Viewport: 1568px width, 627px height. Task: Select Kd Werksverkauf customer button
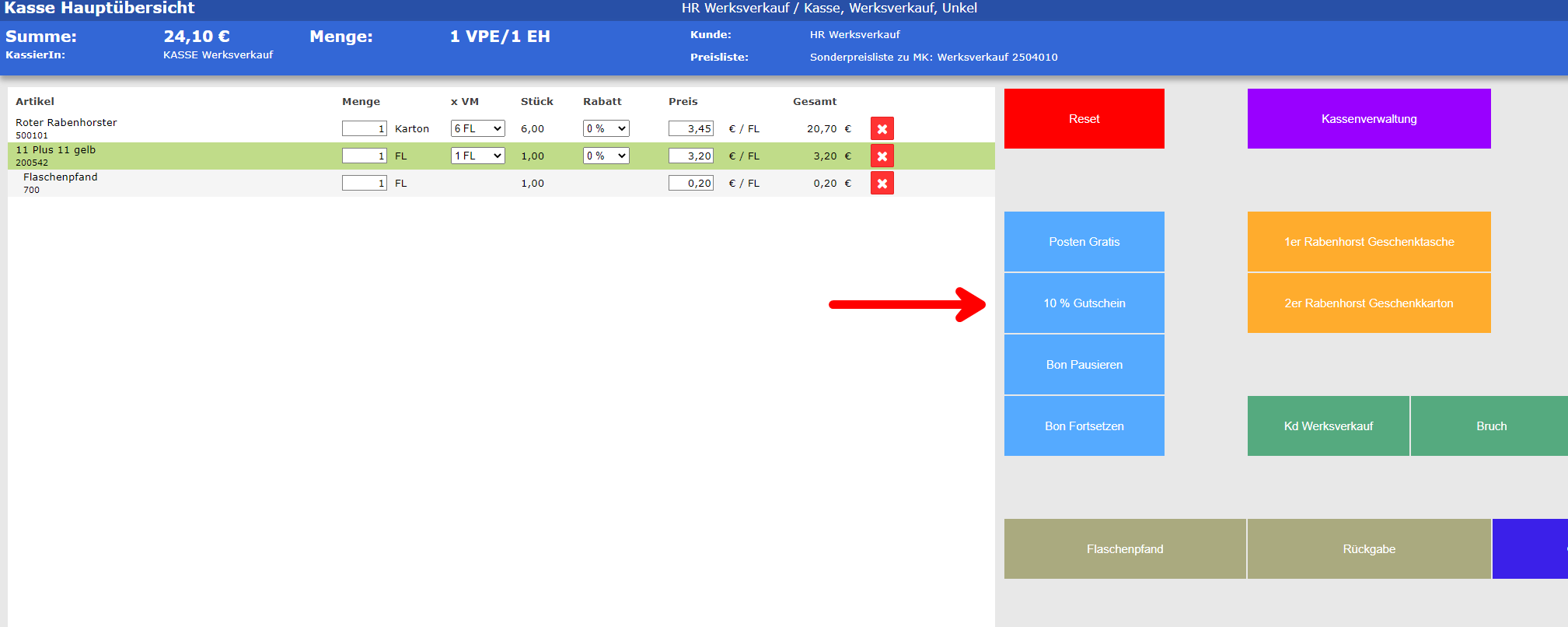pos(1328,426)
